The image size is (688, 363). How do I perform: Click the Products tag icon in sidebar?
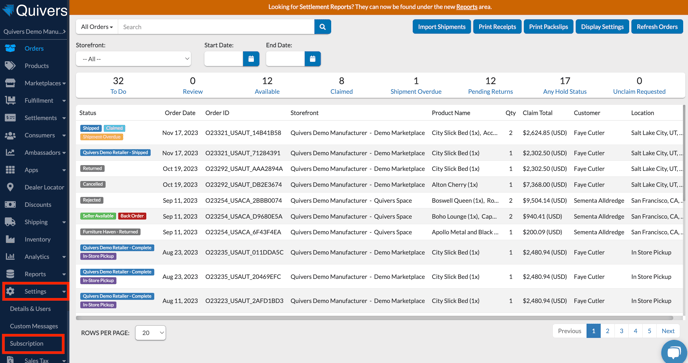(10, 66)
